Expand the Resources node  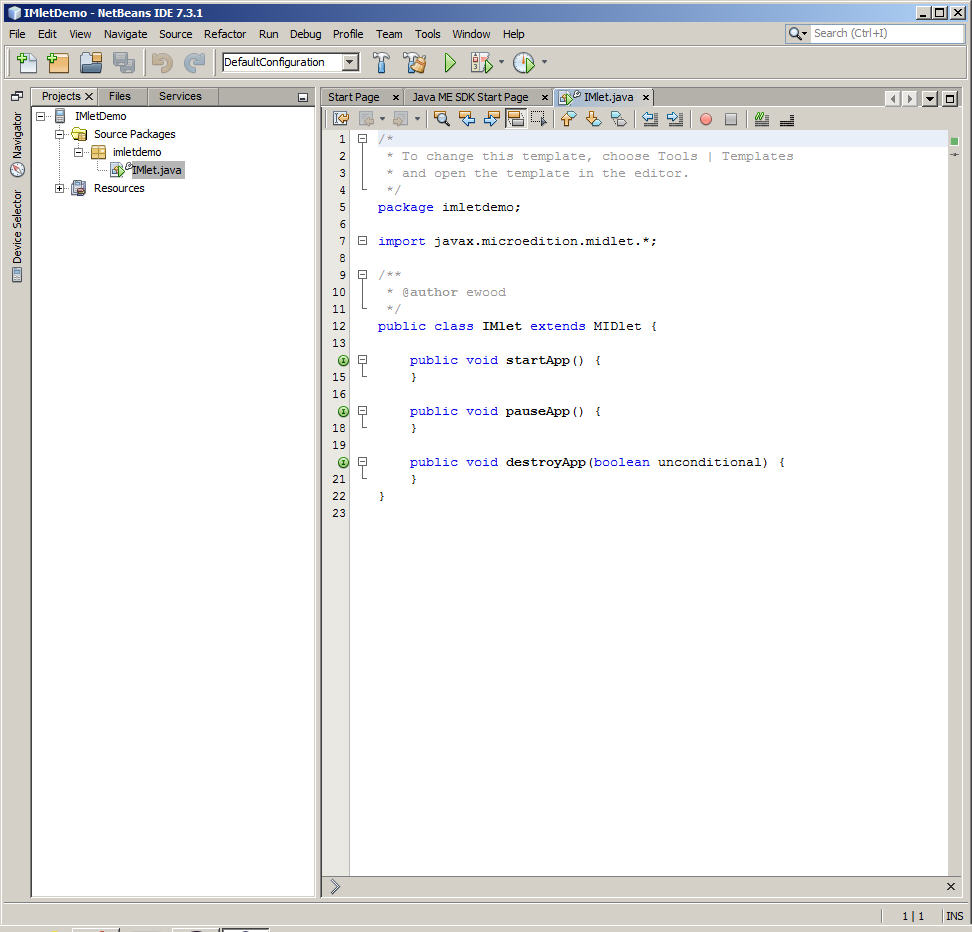coord(60,188)
